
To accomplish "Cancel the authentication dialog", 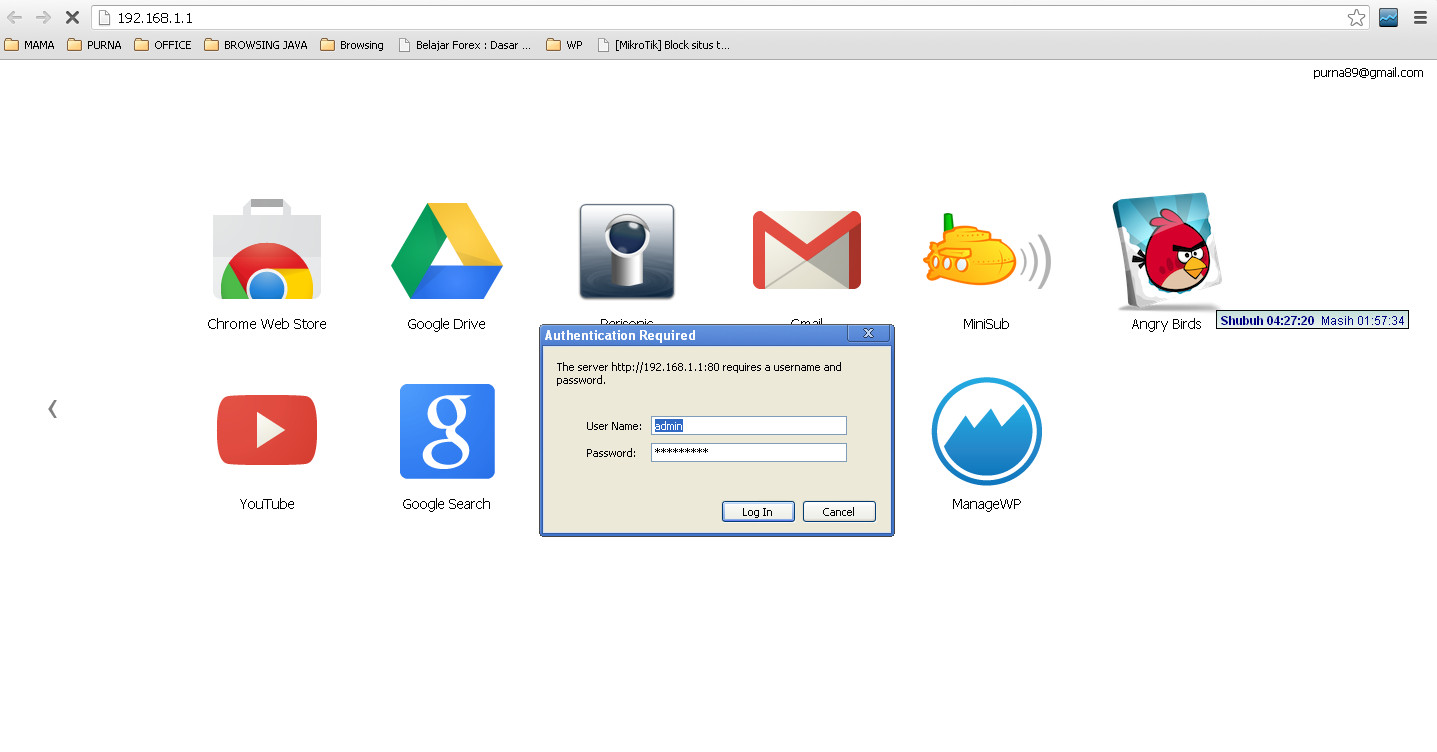I will coord(839,511).
